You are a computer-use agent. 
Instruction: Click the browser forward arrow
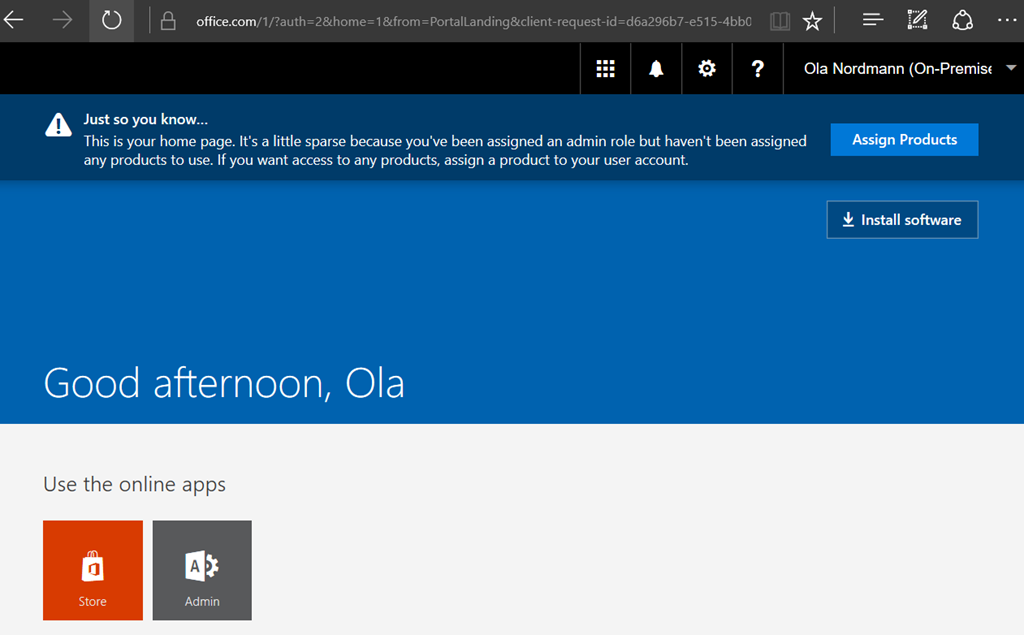(62, 20)
